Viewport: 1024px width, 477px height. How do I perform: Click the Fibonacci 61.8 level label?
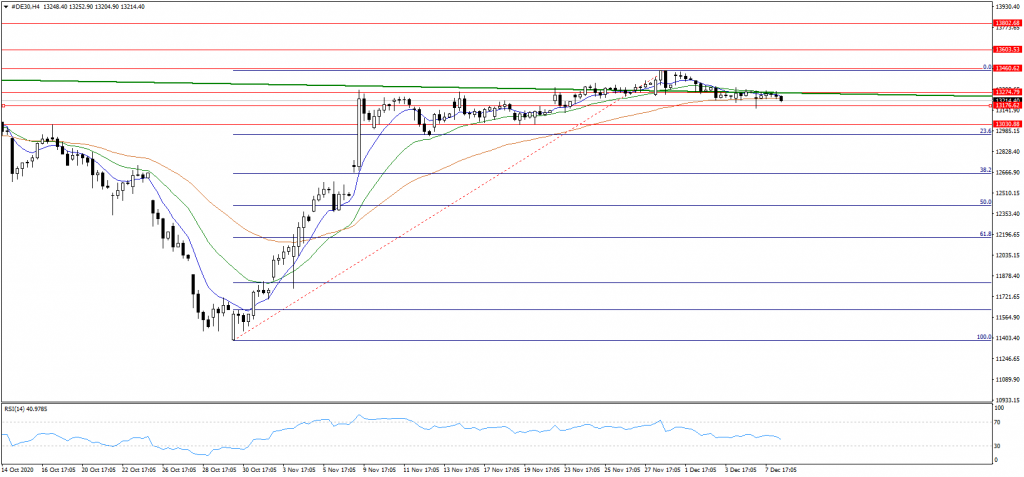[984, 234]
